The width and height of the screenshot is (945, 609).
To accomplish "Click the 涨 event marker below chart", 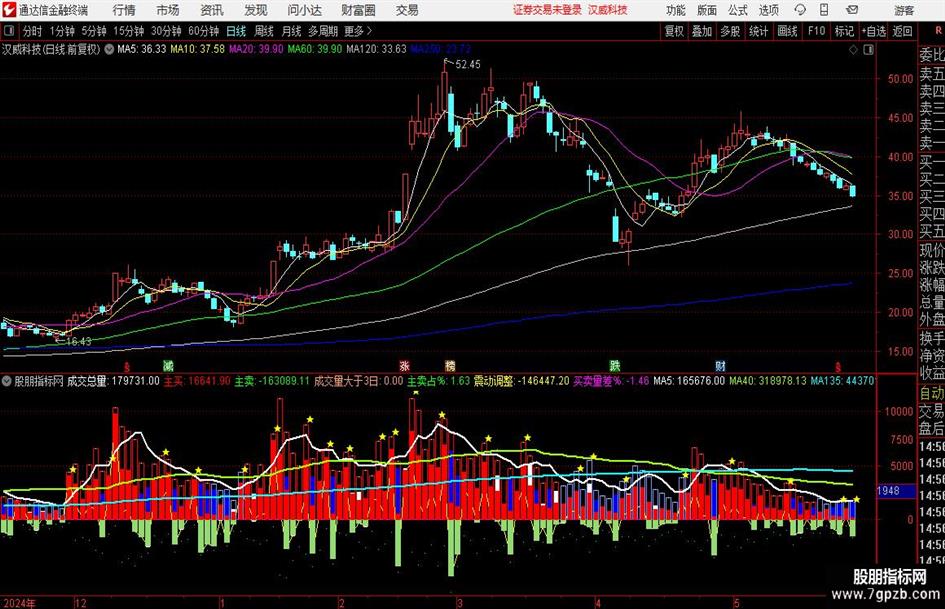I will coord(404,365).
